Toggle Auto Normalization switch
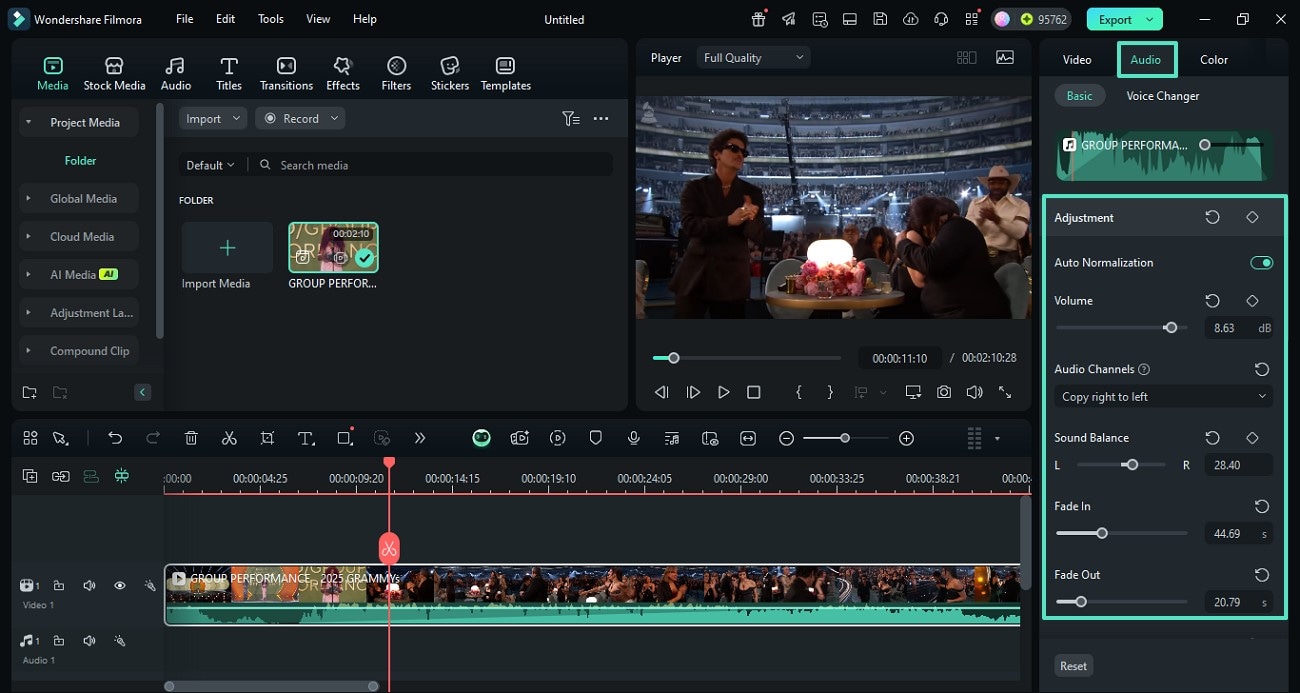Screen dimensions: 1300x693 coord(1262,262)
